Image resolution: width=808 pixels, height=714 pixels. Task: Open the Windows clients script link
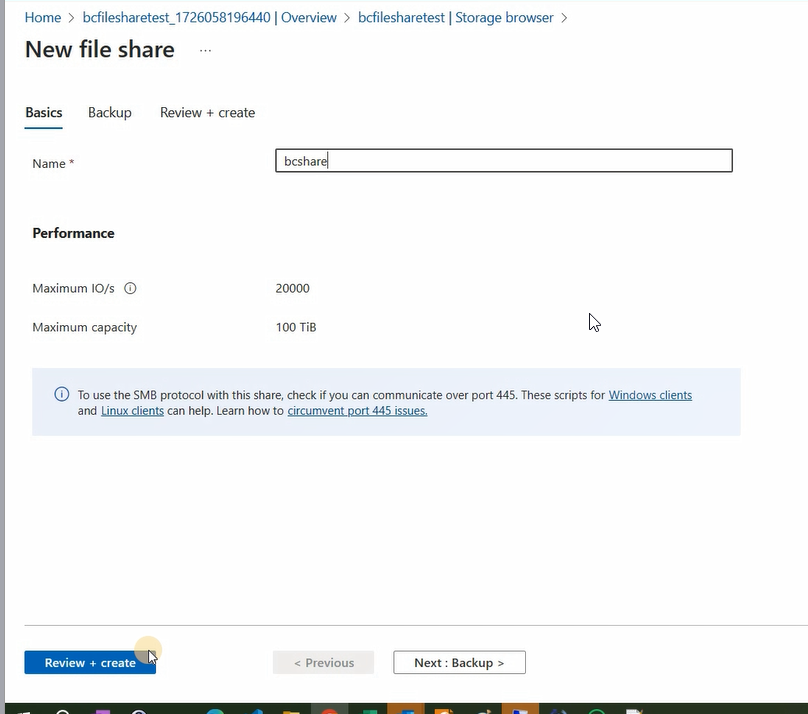point(650,395)
